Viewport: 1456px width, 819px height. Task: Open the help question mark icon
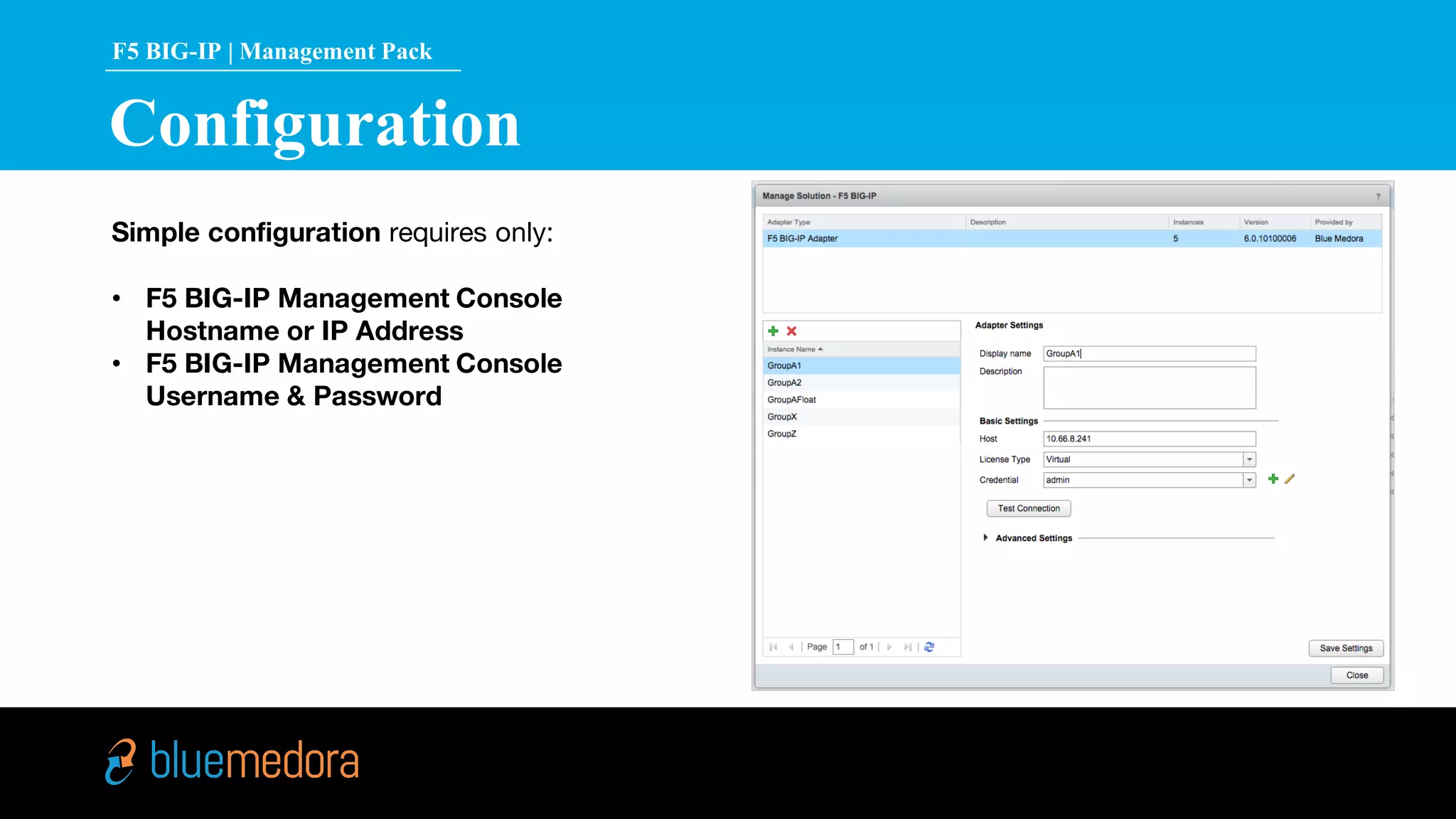coord(1378,196)
